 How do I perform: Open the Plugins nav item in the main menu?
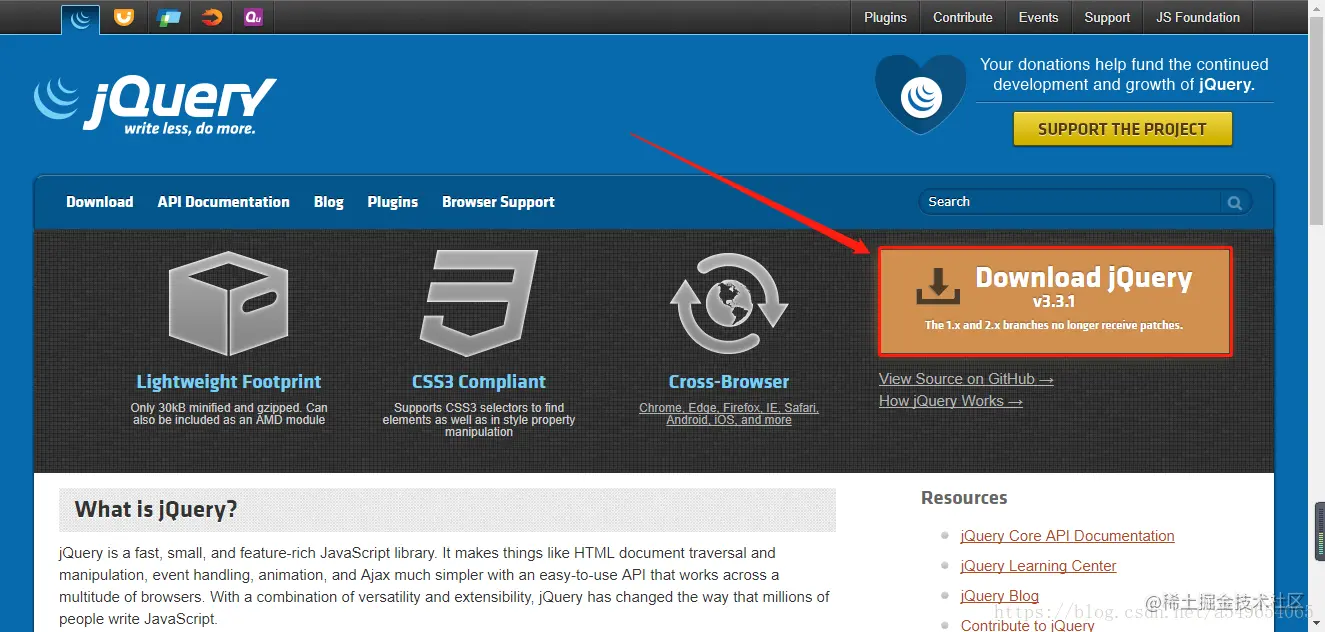[392, 202]
